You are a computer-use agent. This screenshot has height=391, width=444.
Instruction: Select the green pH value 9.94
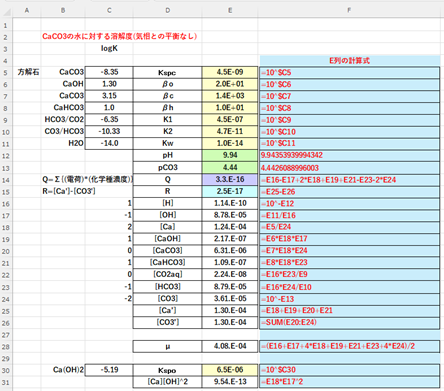coord(230,155)
